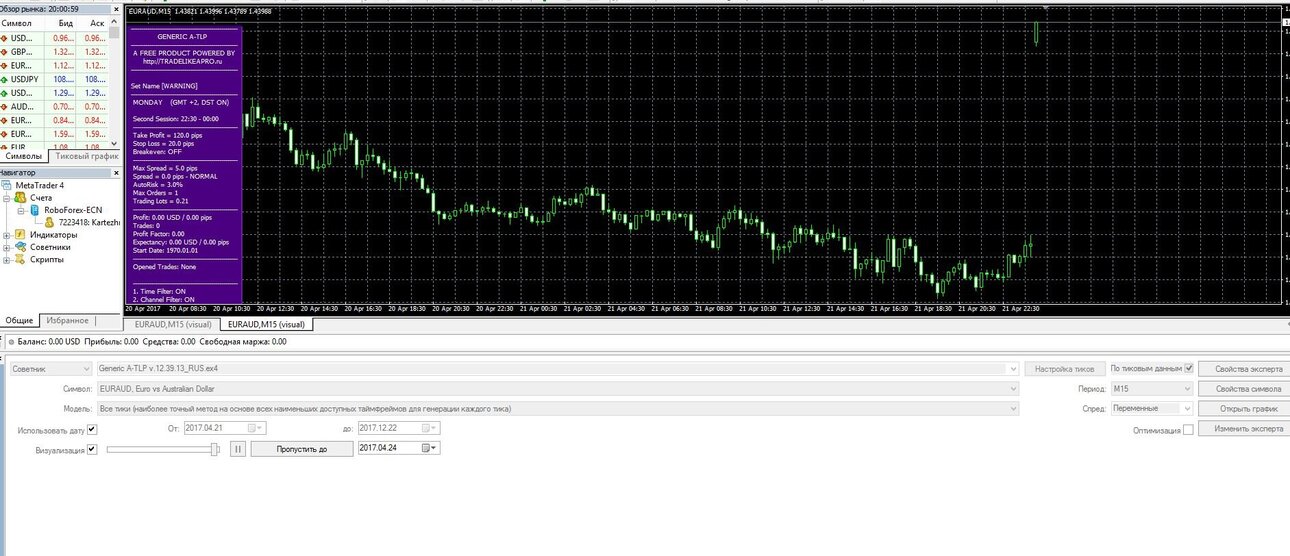The height and width of the screenshot is (556, 1290).
Task: Click the 'Свойства эксперта' button
Action: [1244, 368]
